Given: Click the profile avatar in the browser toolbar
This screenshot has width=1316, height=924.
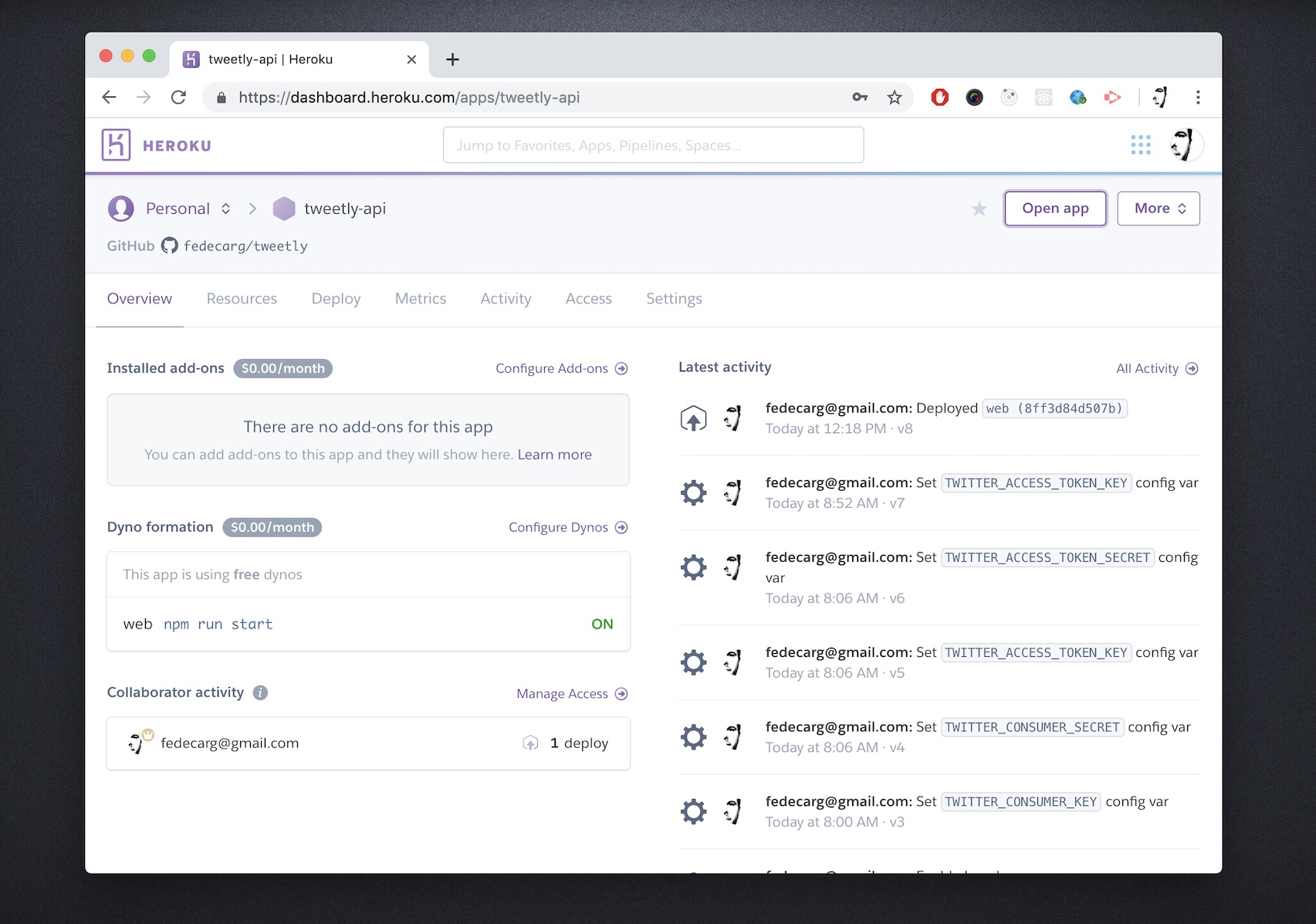Looking at the screenshot, I should click(1160, 97).
